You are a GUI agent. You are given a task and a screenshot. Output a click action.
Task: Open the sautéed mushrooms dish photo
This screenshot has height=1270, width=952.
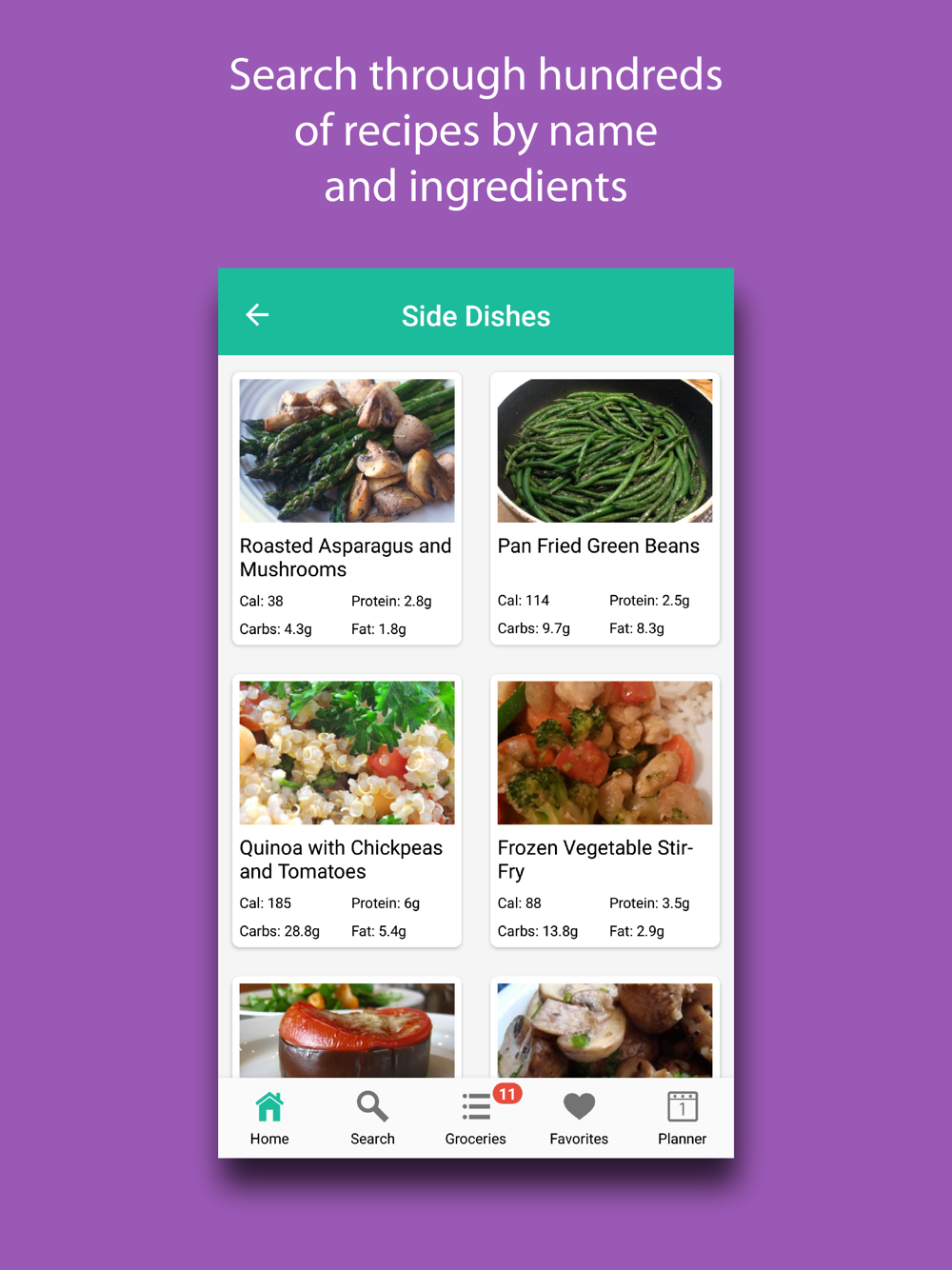605,1030
